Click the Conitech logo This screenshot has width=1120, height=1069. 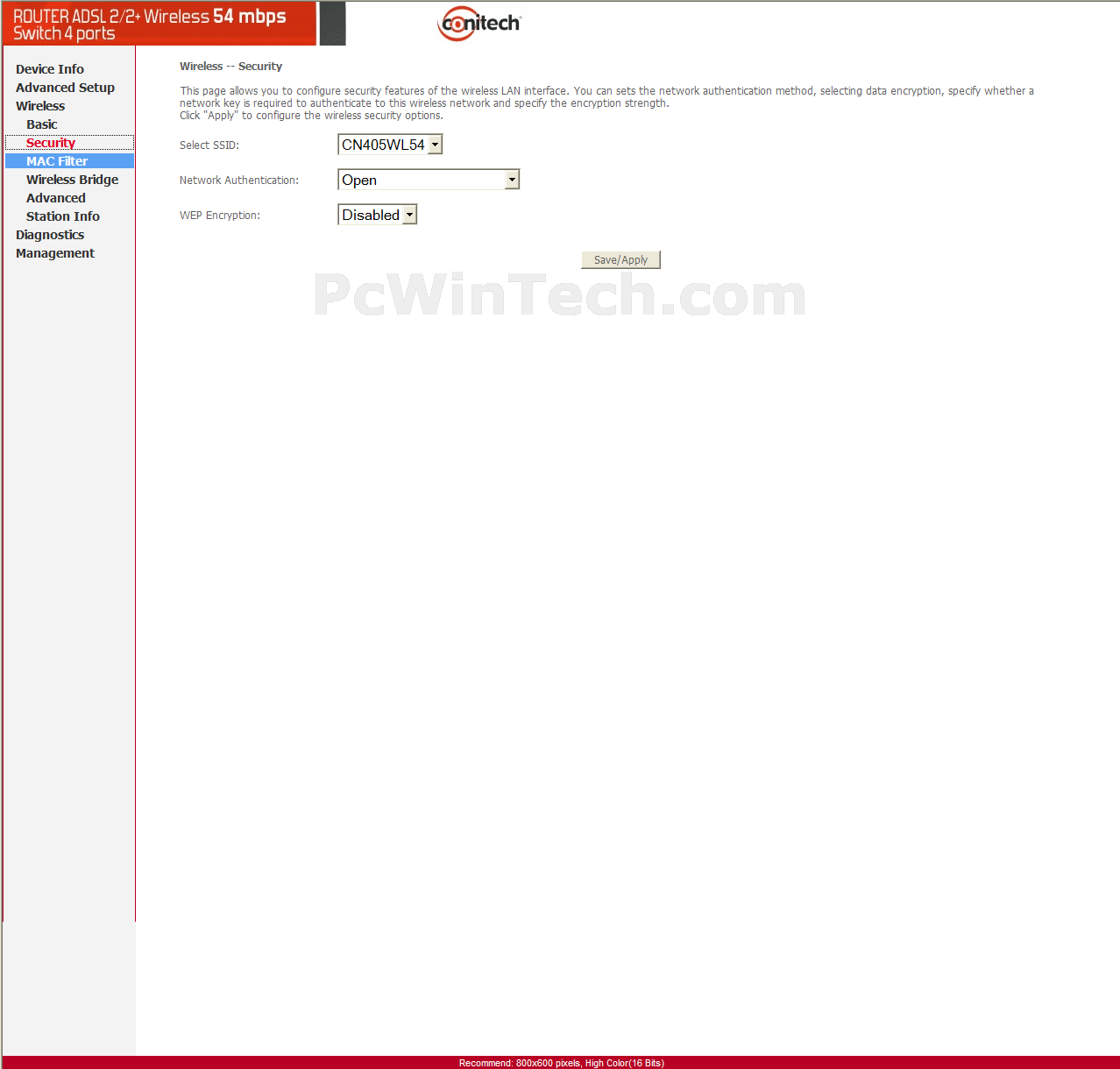tap(479, 24)
